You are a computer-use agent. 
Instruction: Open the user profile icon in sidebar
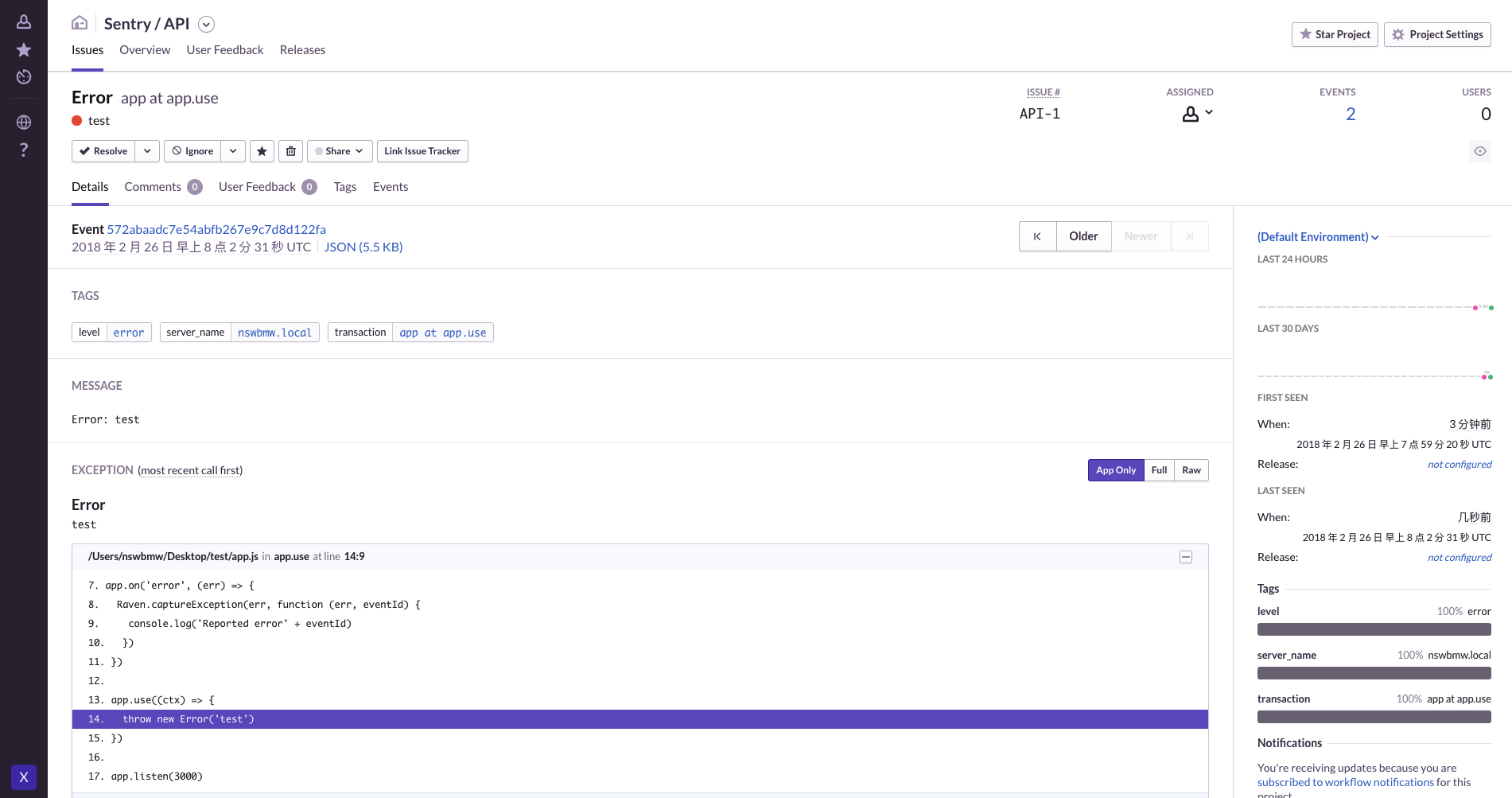[x=24, y=21]
